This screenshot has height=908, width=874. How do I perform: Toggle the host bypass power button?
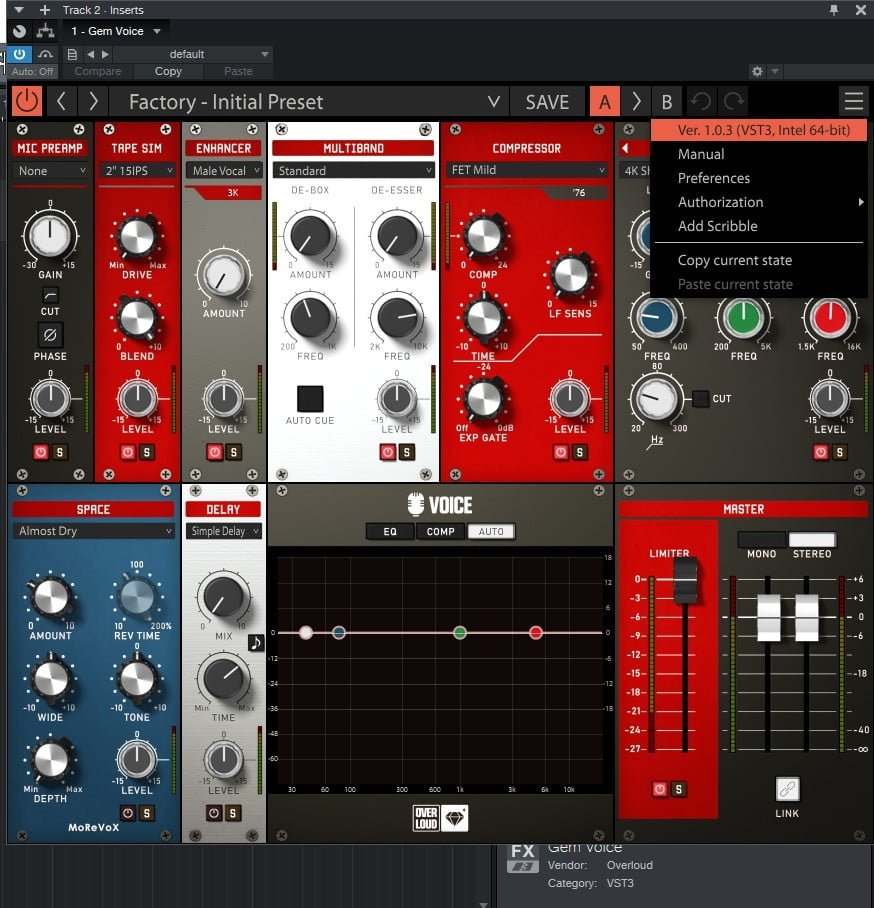click(20, 54)
